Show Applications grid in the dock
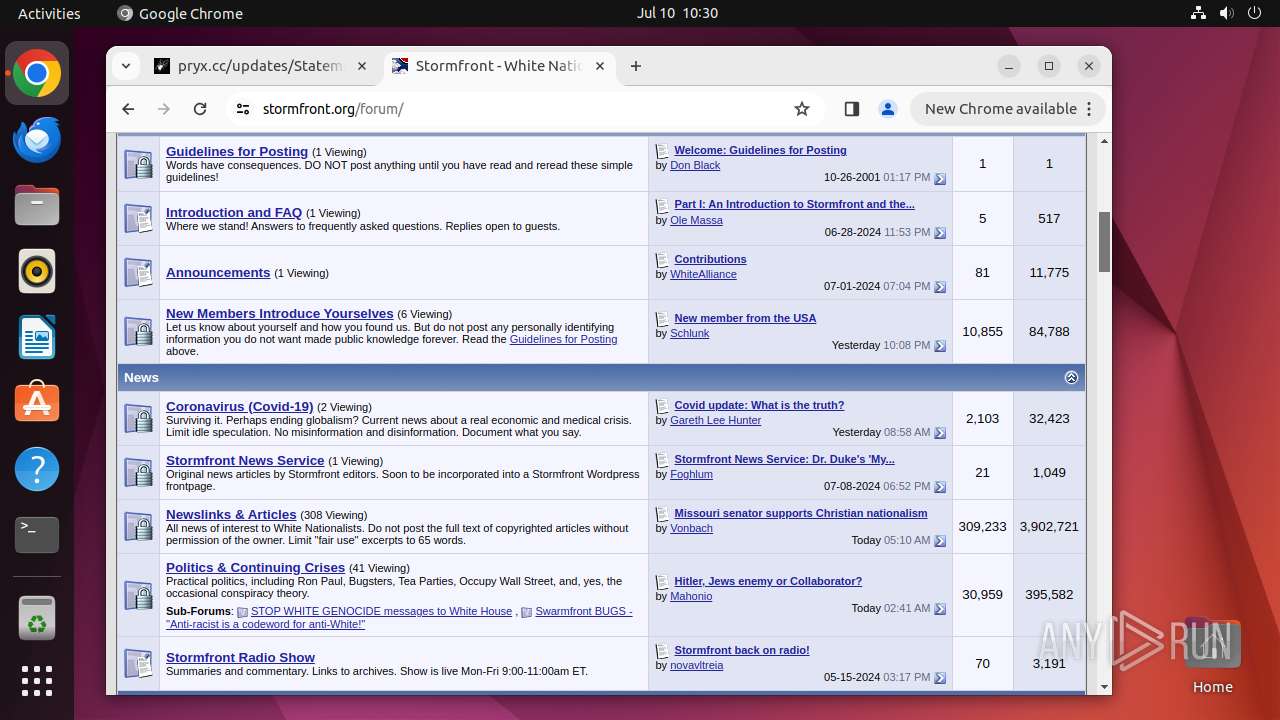Screen dimensions: 1280x720 [37, 681]
